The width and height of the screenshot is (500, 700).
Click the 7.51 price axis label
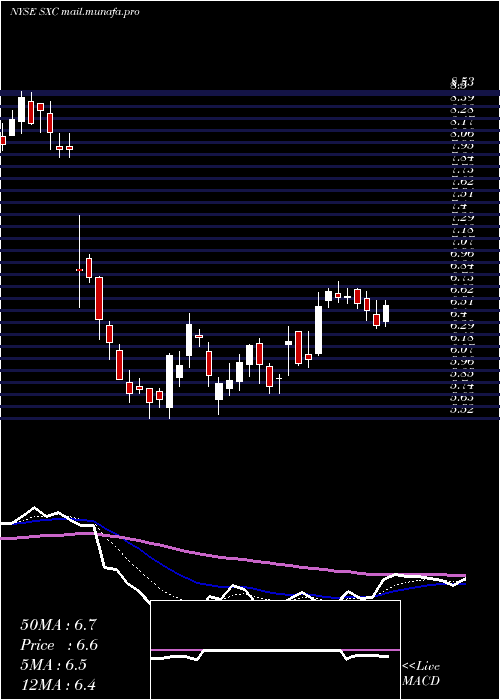point(462,194)
